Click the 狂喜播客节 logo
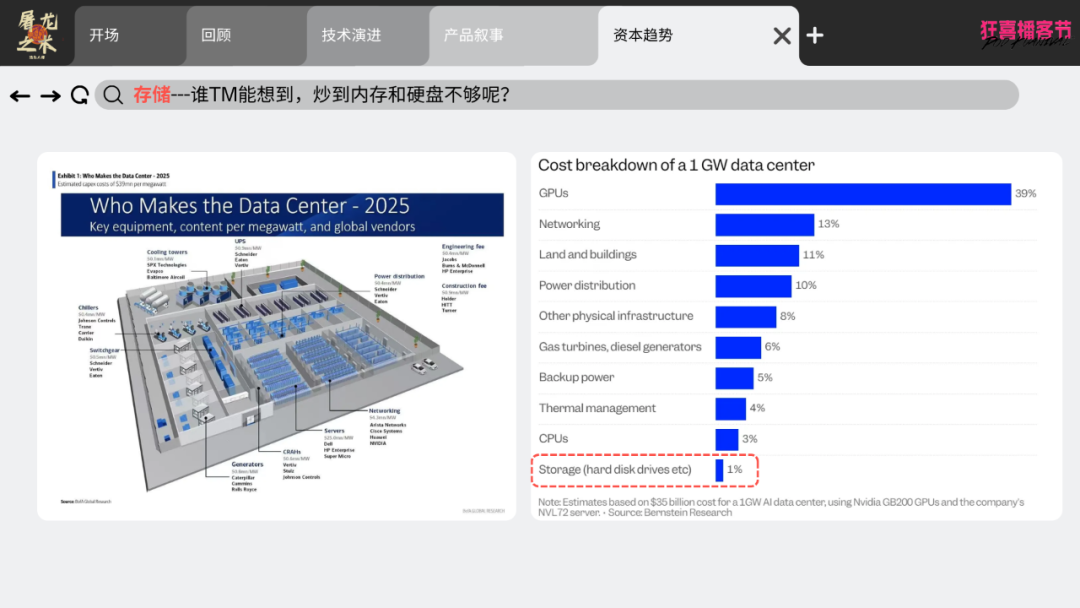This screenshot has width=1080, height=608. tap(1026, 34)
